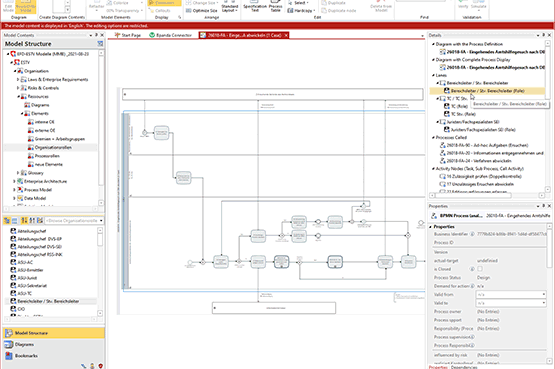Switch to the Bpanda Connector tab

pos(170,35)
